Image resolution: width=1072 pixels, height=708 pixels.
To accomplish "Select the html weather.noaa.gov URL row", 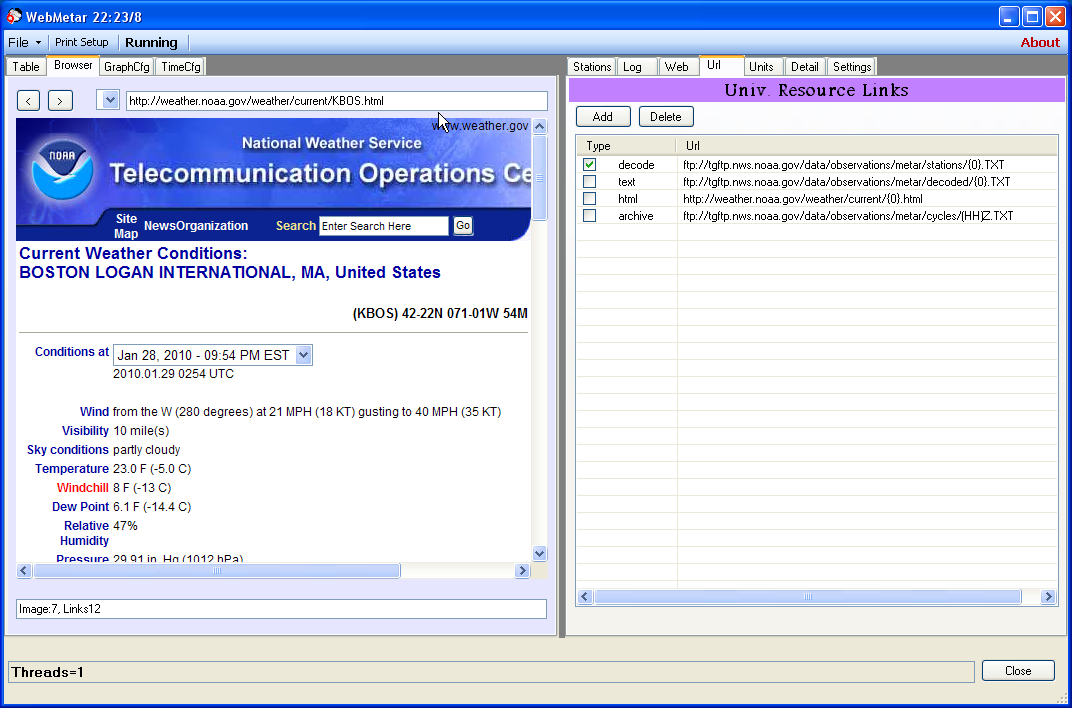I will coord(816,199).
